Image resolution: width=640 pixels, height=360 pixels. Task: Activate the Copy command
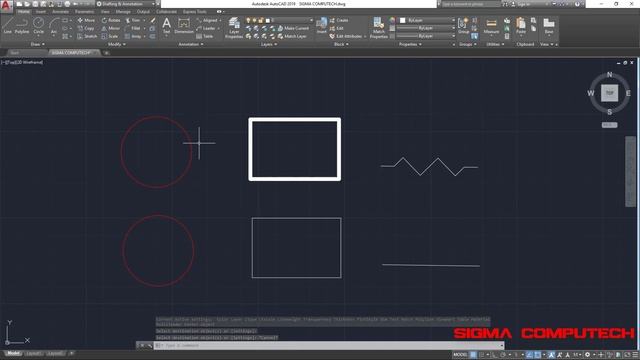pyautogui.click(x=86, y=28)
